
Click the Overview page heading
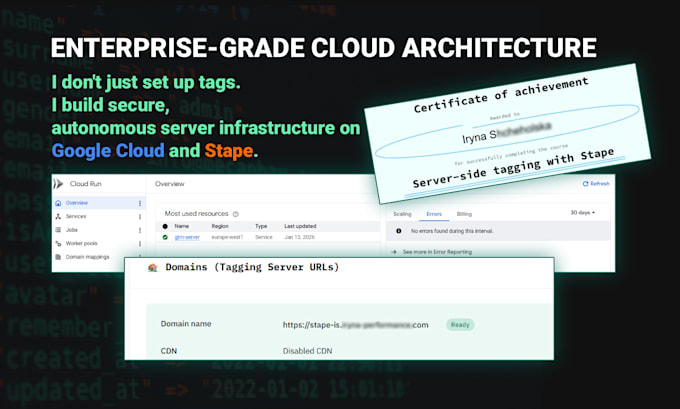[x=170, y=184]
